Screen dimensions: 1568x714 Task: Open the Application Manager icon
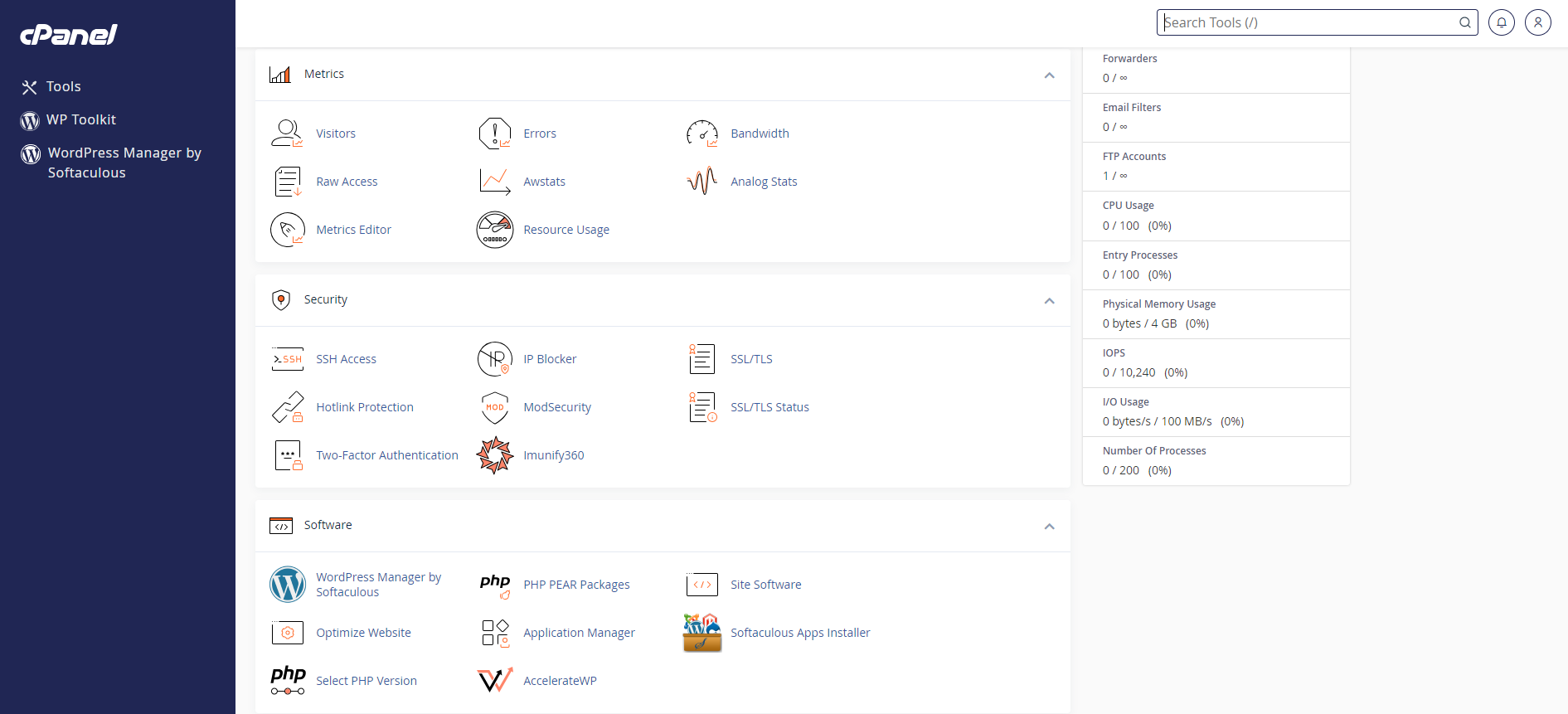pyautogui.click(x=495, y=633)
